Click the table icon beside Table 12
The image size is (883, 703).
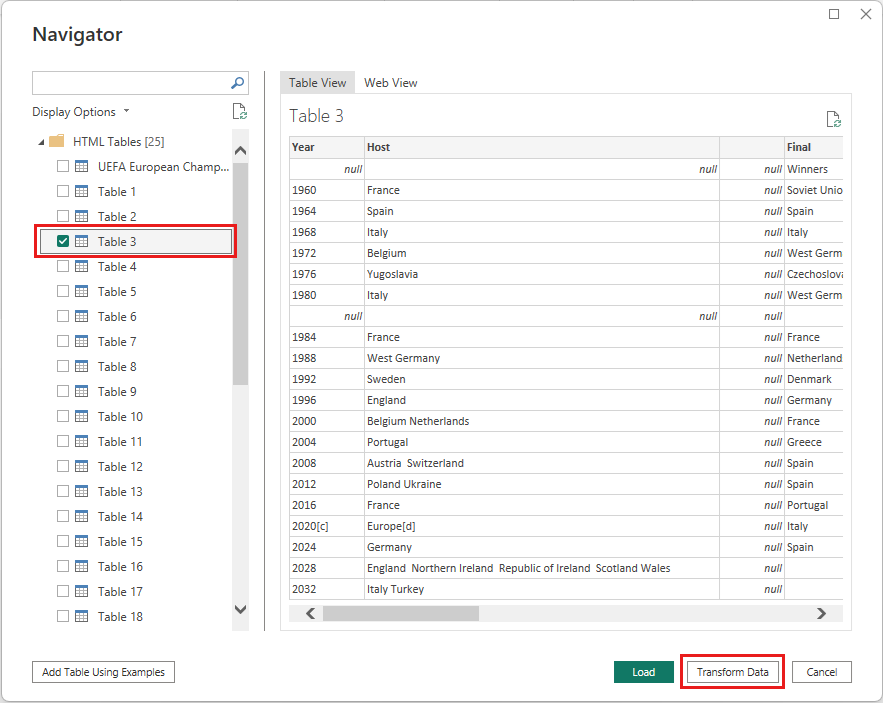pyautogui.click(x=82, y=467)
